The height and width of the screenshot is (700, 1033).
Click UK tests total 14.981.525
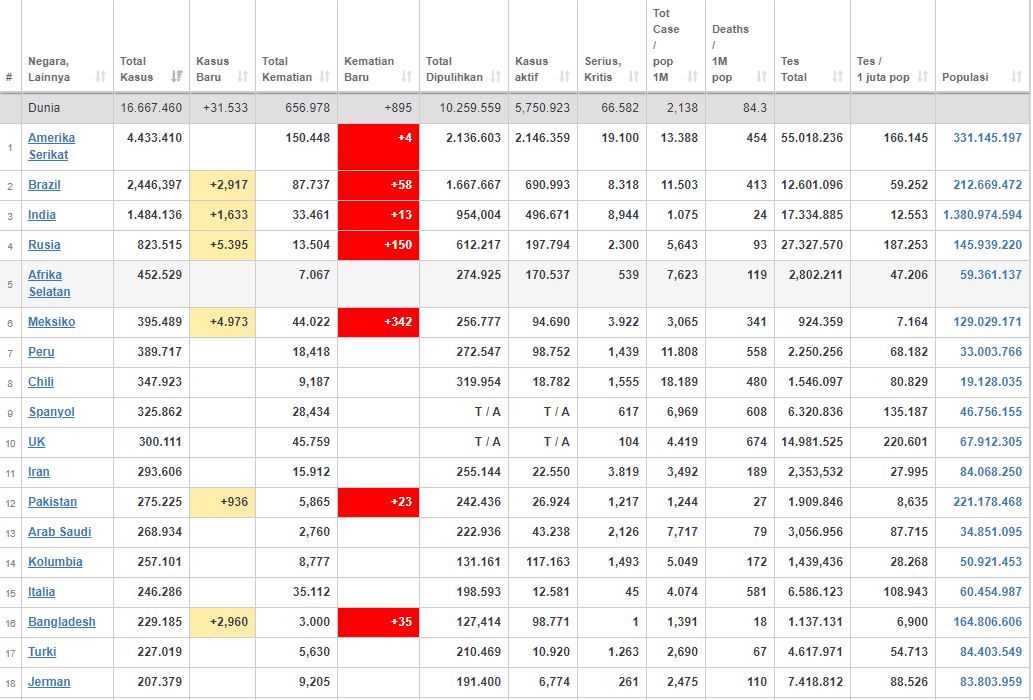(x=812, y=442)
